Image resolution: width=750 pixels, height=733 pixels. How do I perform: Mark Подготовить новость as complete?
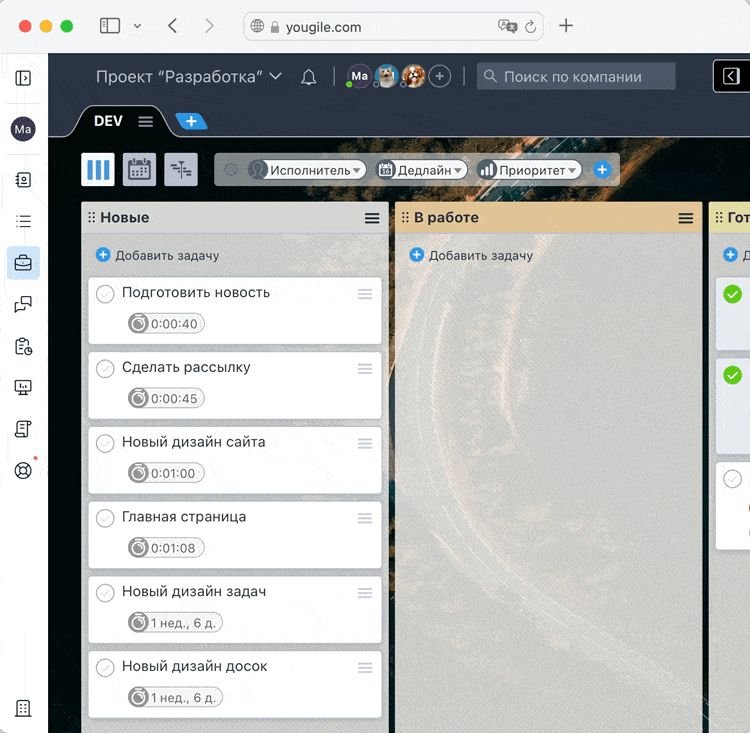(105, 294)
